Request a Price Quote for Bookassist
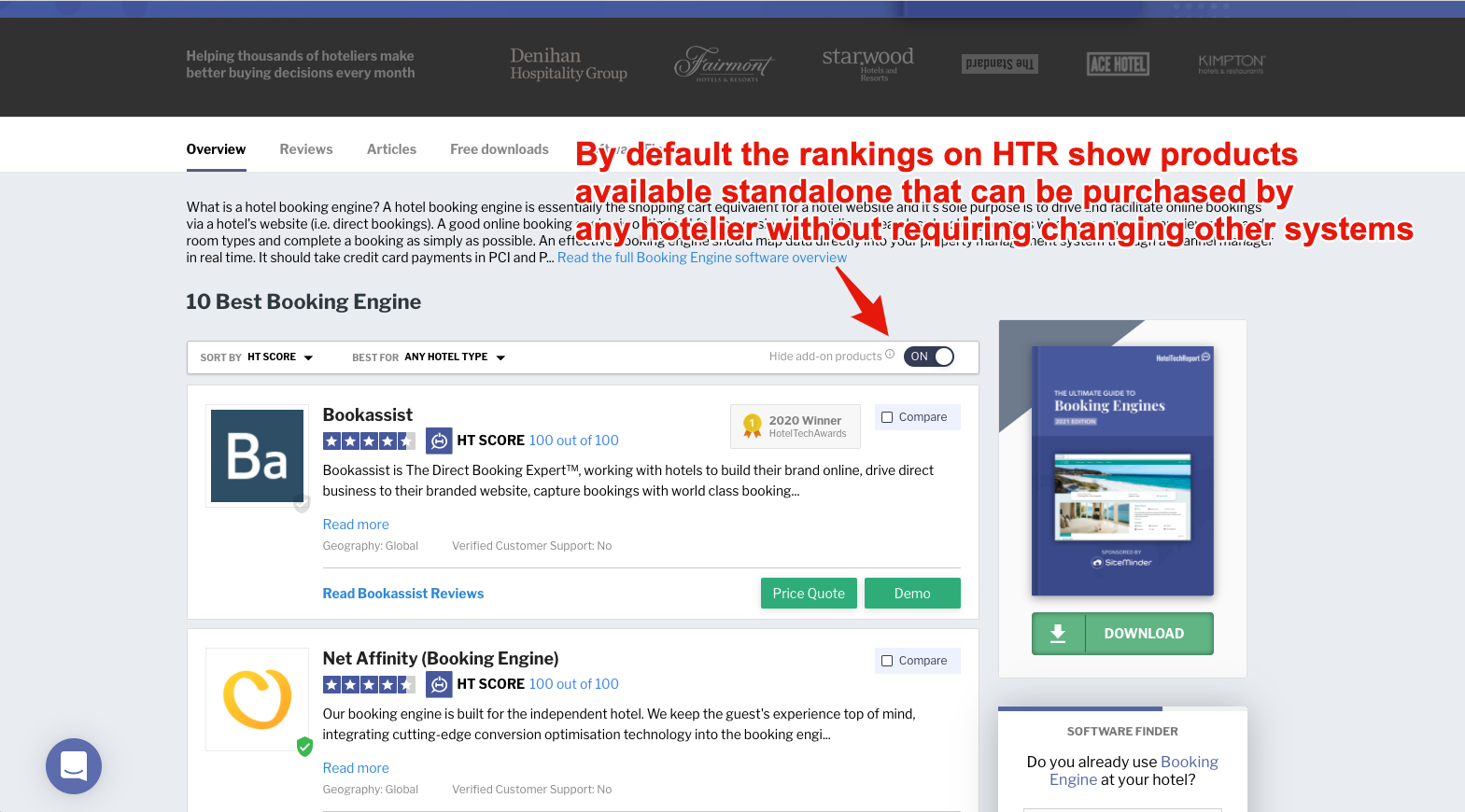Screen dimensions: 1465x812 coord(809,594)
